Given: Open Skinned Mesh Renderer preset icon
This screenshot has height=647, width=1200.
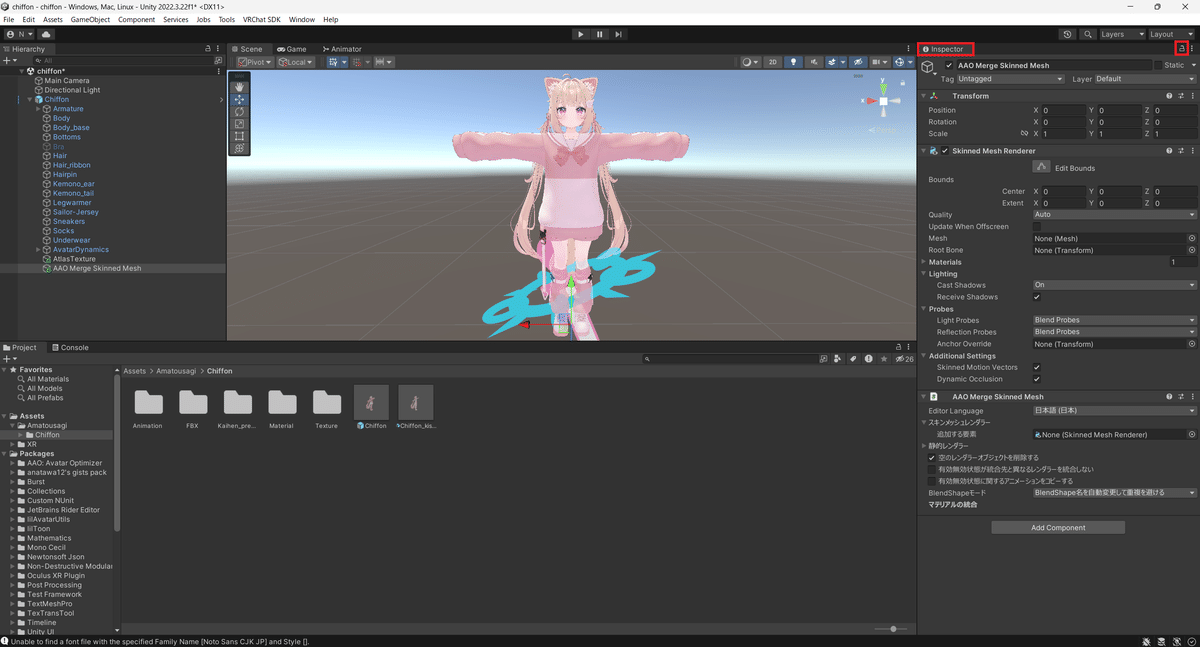Looking at the screenshot, I should click(x=1179, y=151).
